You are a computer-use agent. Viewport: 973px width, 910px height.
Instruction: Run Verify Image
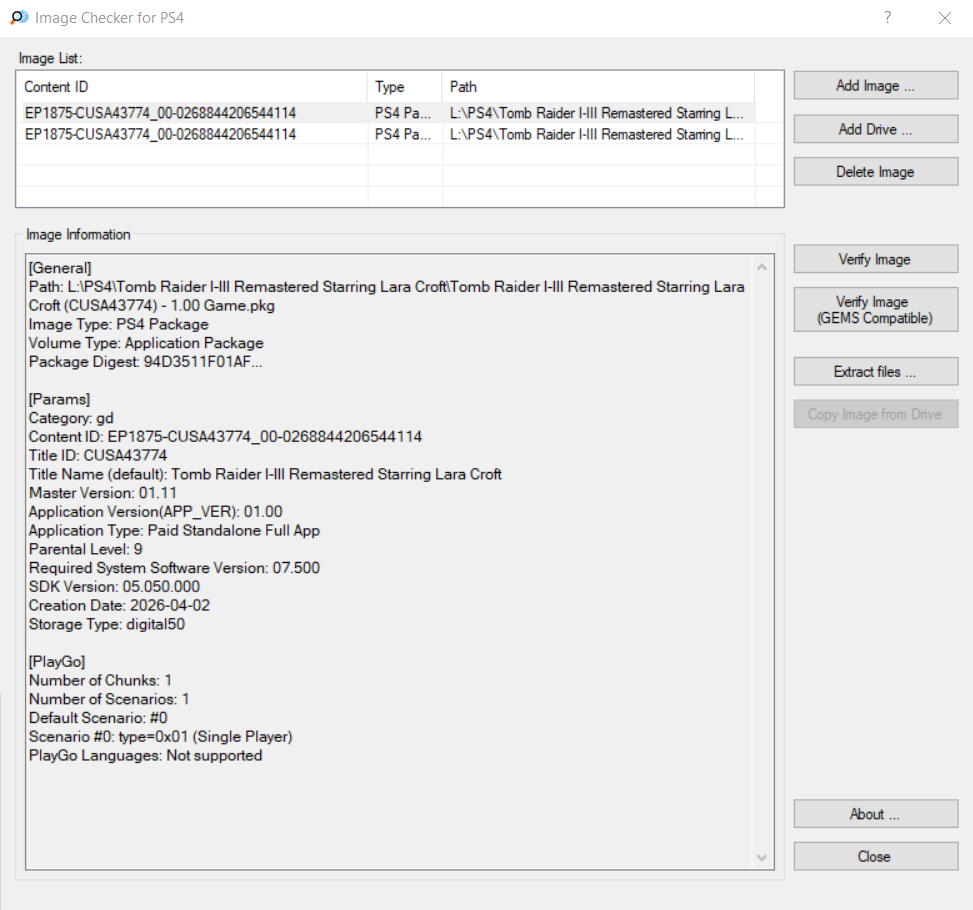click(x=876, y=259)
